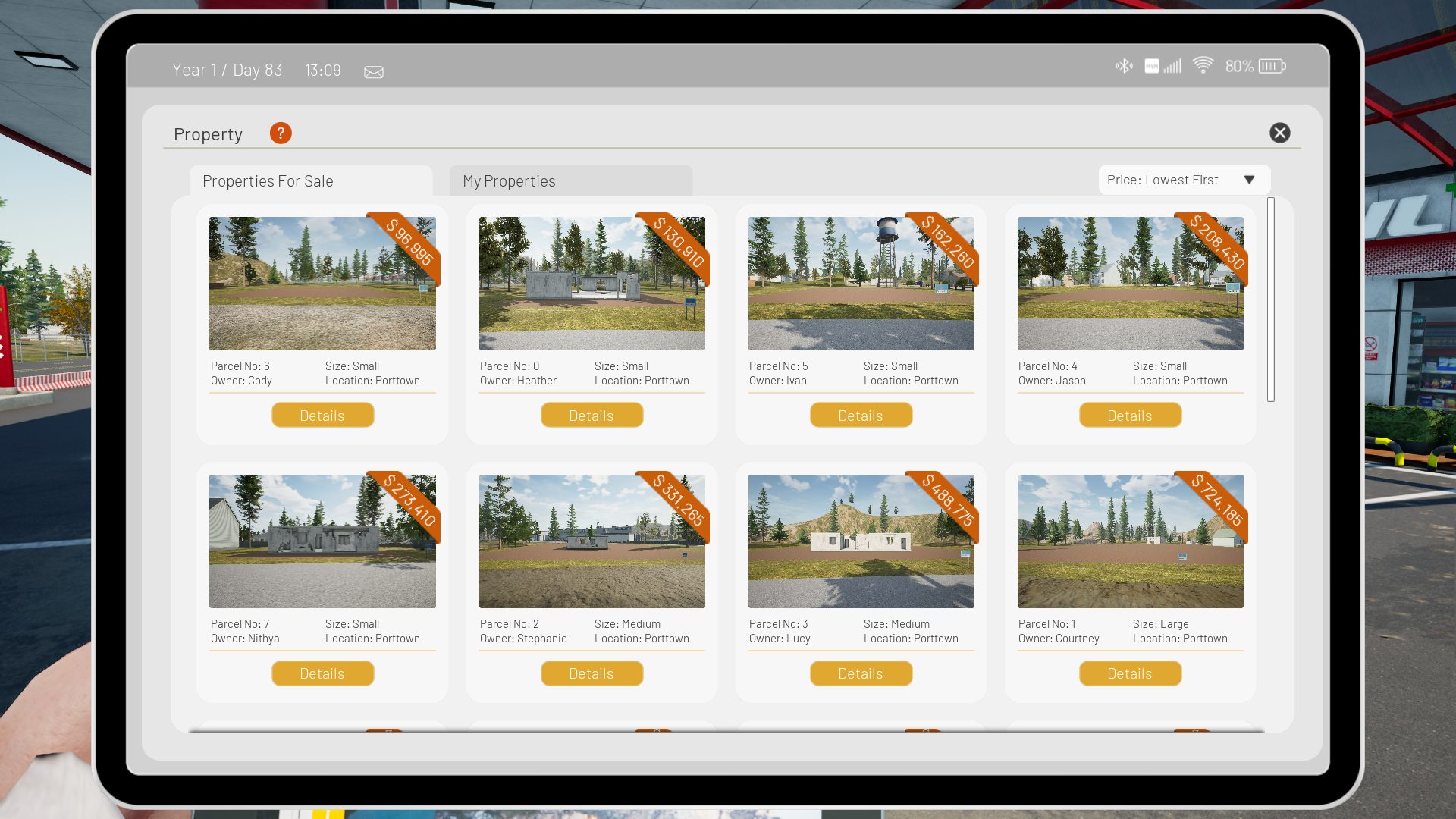Viewport: 1456px width, 819px height.
Task: Click Details for Lucy's Parcel 3
Action: pos(861,673)
